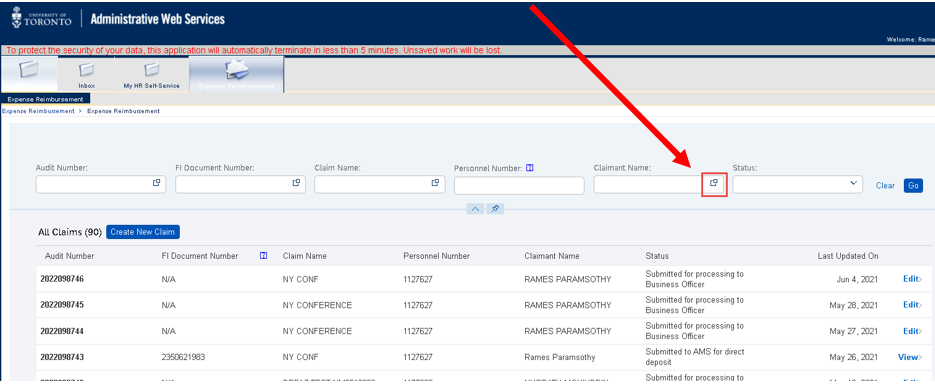Open value help for Claimant Name field
935x385 pixels.
click(x=714, y=184)
